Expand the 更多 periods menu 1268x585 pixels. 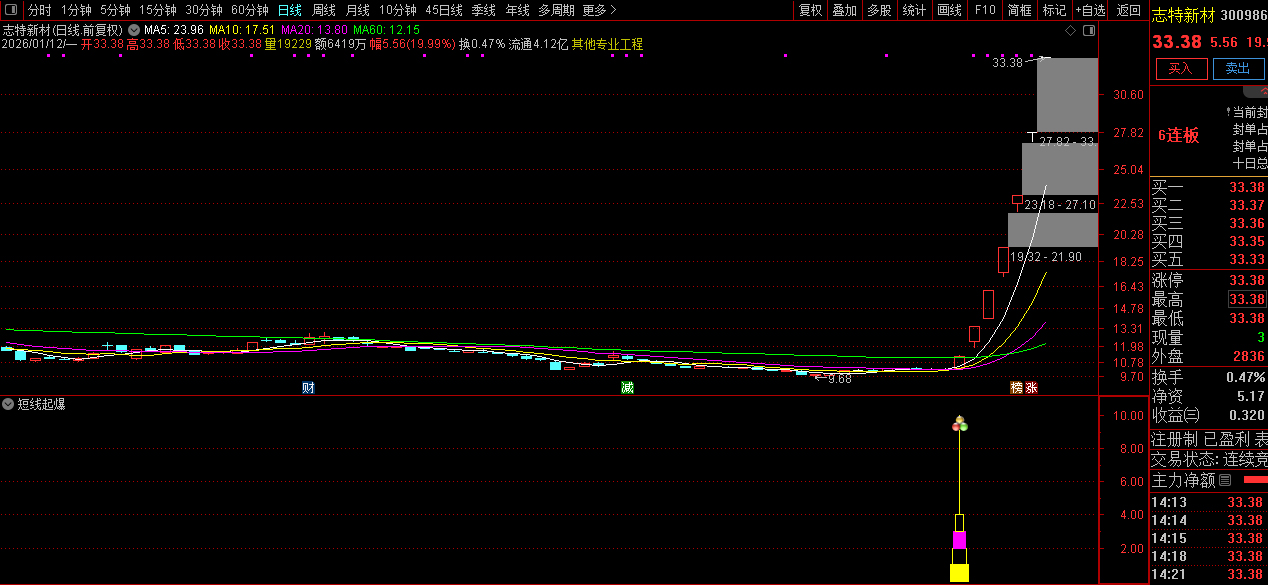pyautogui.click(x=599, y=10)
